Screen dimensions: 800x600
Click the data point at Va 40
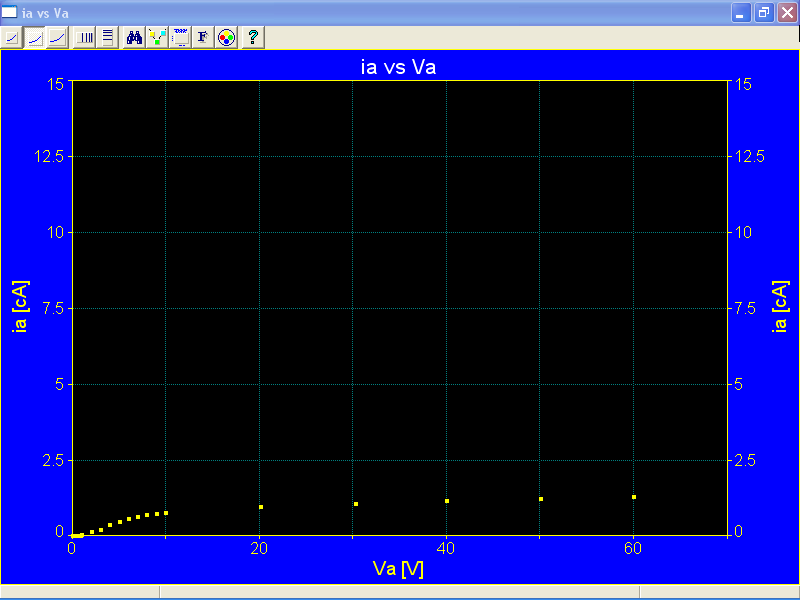[x=447, y=501]
